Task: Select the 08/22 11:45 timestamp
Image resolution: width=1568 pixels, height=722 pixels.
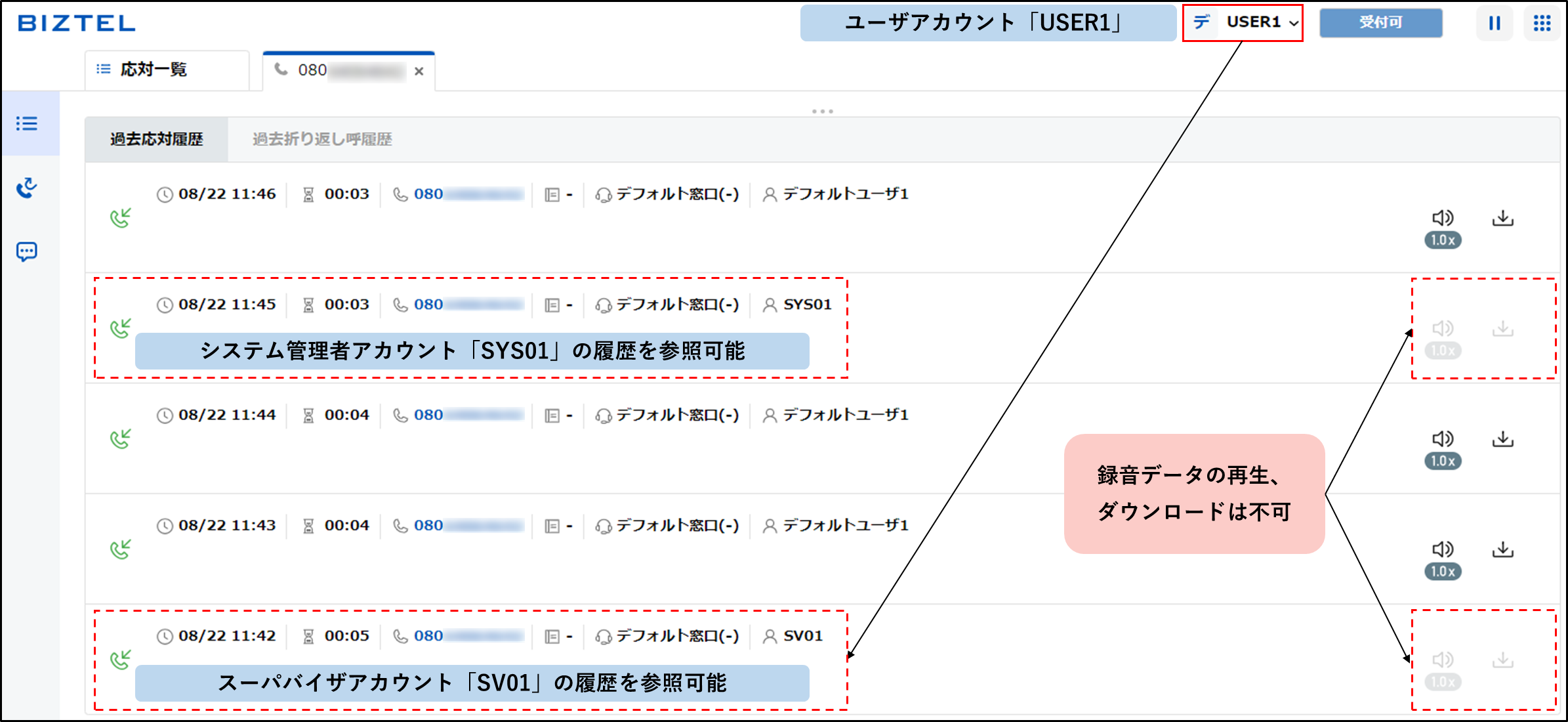Action: pyautogui.click(x=227, y=305)
